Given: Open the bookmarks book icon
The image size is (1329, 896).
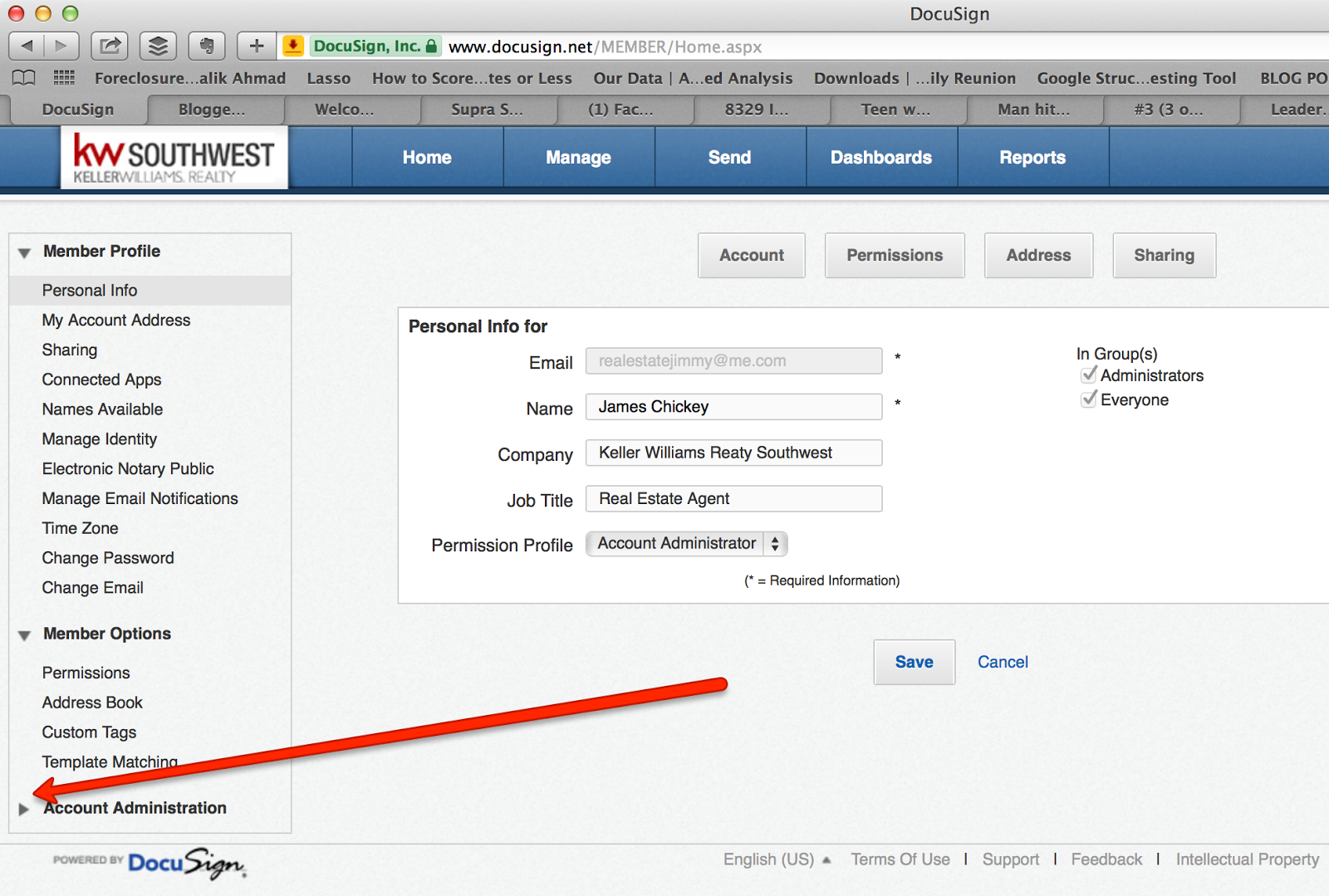Looking at the screenshot, I should (23, 77).
